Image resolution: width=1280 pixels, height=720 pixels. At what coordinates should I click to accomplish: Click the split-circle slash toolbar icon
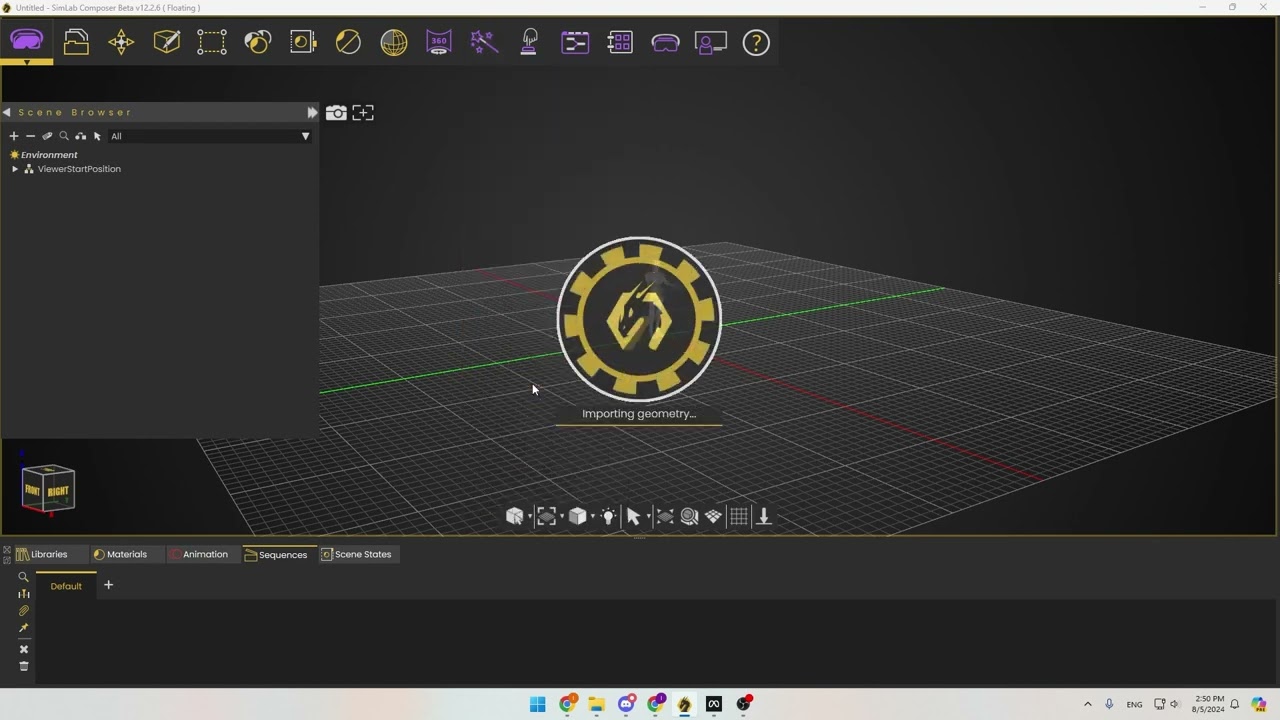tap(348, 42)
